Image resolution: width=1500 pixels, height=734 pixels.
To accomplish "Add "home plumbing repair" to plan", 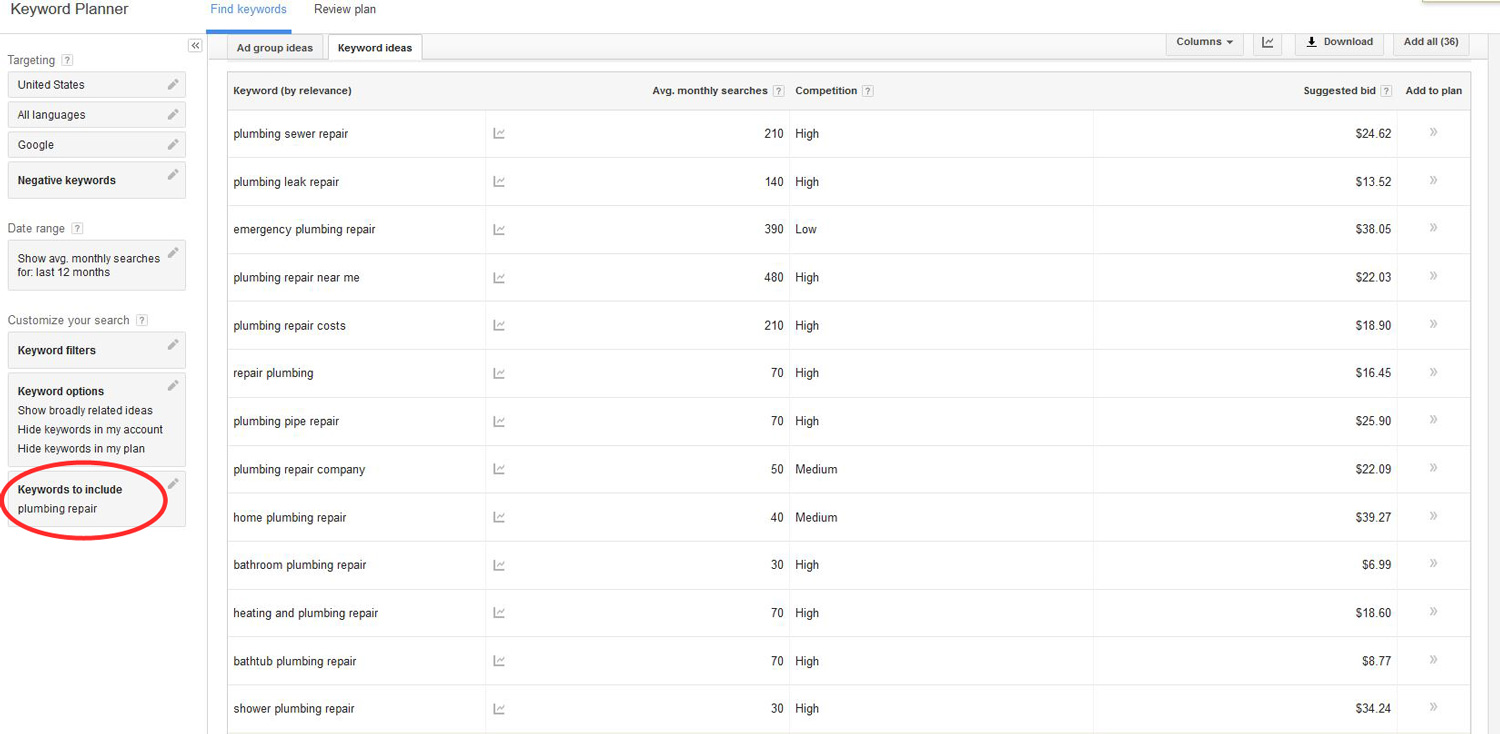I will [1433, 517].
